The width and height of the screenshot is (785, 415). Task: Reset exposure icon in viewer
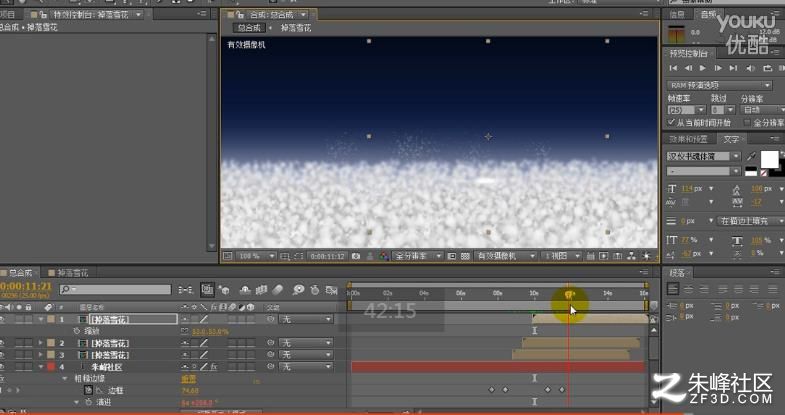(646, 256)
